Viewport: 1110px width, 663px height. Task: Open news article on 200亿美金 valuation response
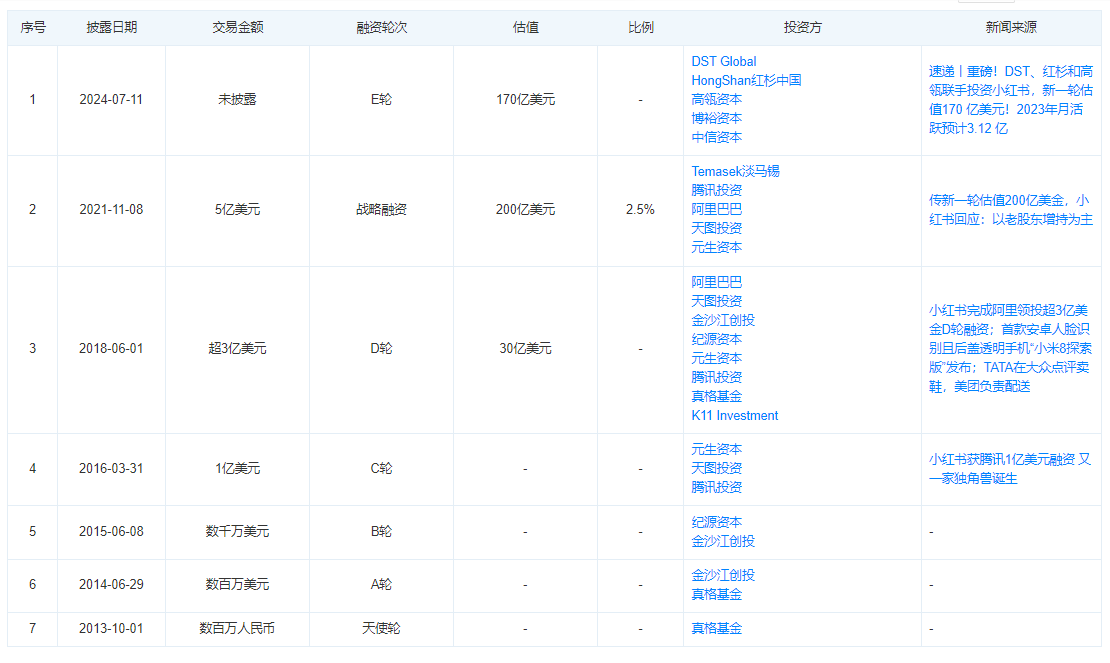(x=1010, y=209)
